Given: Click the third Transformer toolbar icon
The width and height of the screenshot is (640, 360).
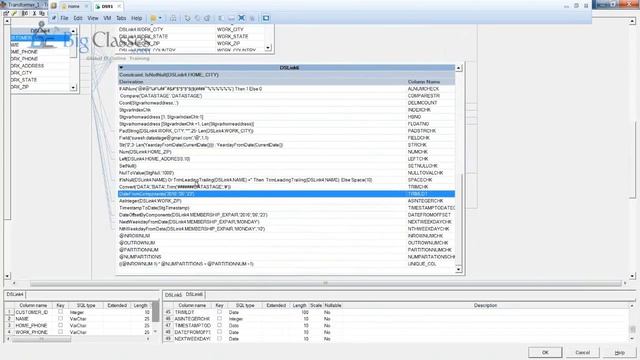Looking at the screenshot, I should 25,13.
